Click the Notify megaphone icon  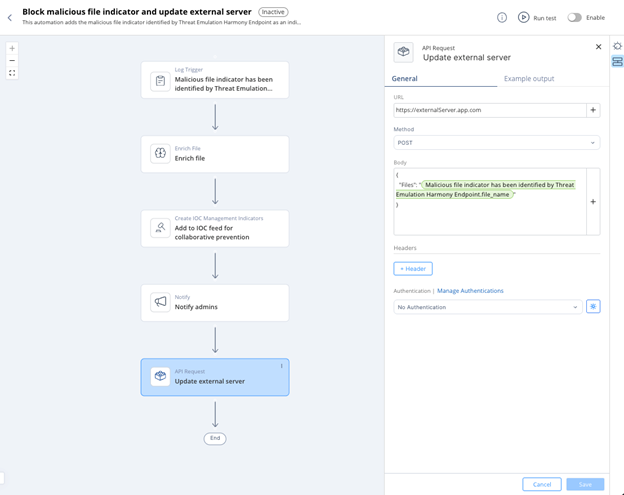tap(160, 302)
